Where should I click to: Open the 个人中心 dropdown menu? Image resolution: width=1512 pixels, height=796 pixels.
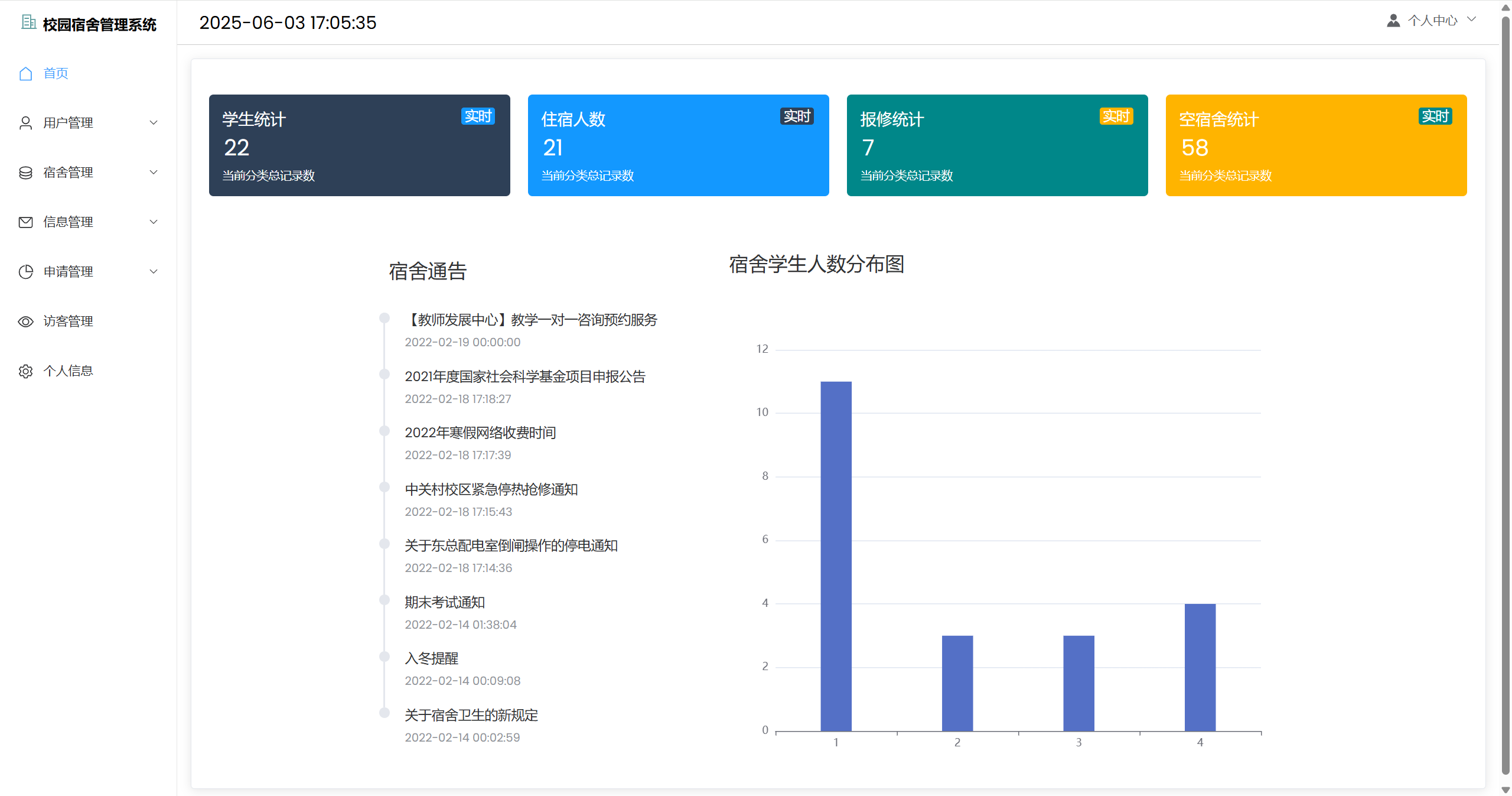tap(1432, 21)
